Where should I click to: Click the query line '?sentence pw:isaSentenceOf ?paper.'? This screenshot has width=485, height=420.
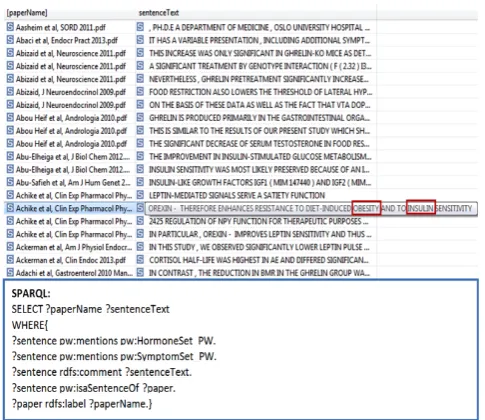(x=94, y=388)
